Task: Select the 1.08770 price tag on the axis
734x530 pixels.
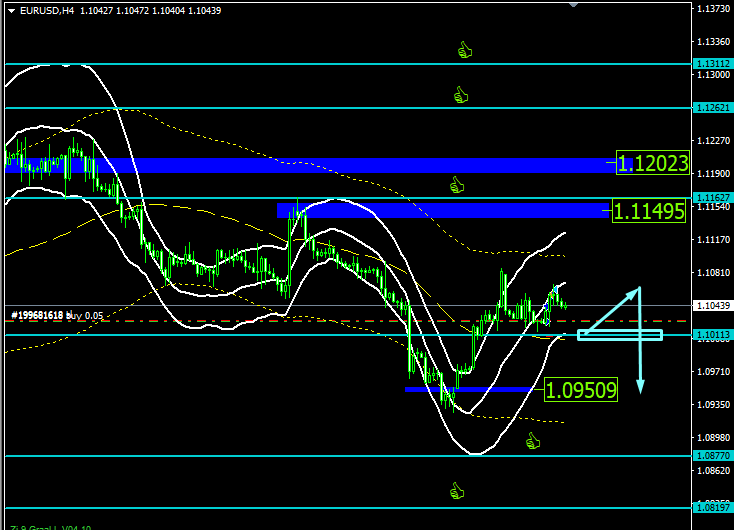Action: 712,455
